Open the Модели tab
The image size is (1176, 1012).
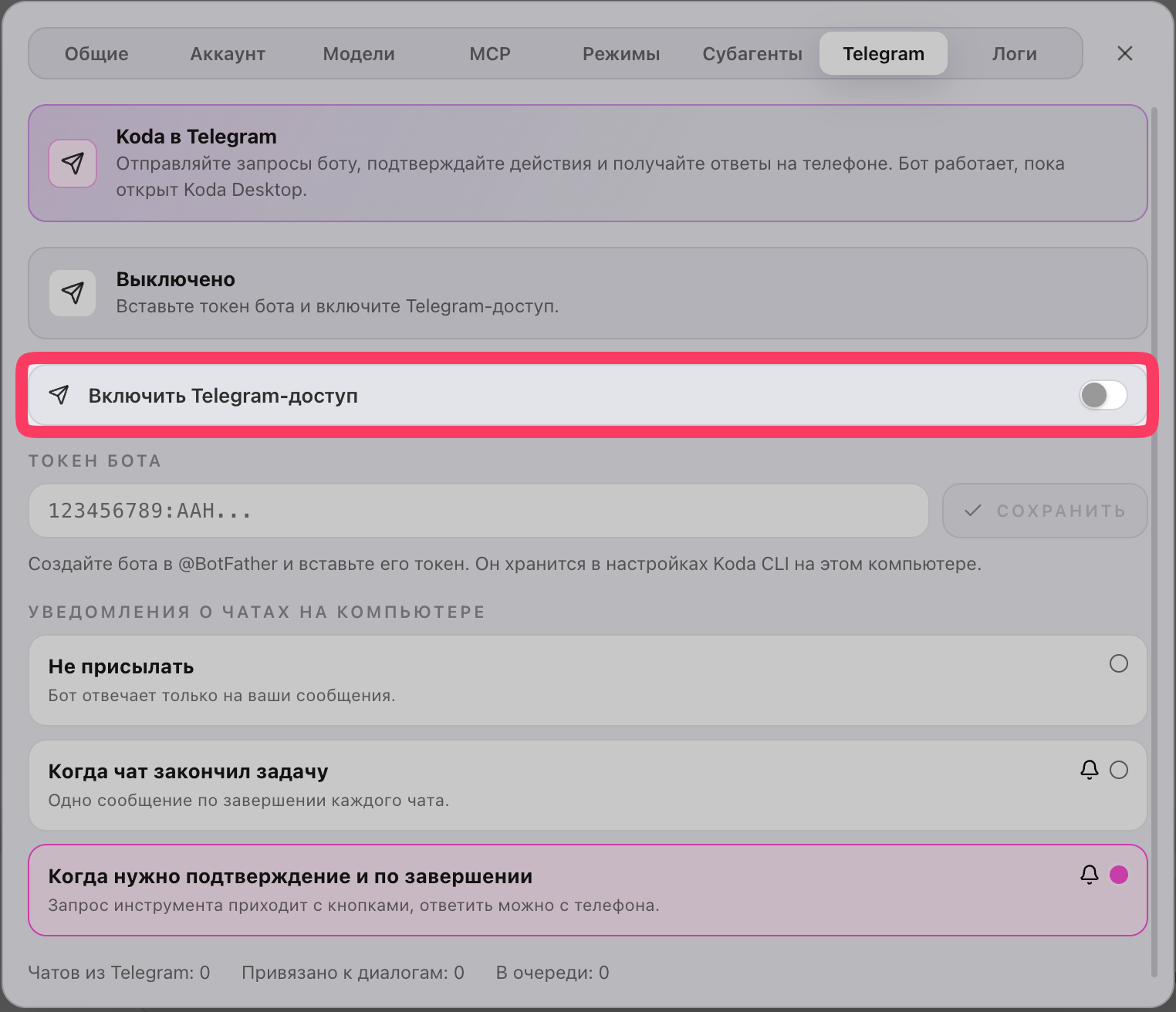[x=359, y=54]
